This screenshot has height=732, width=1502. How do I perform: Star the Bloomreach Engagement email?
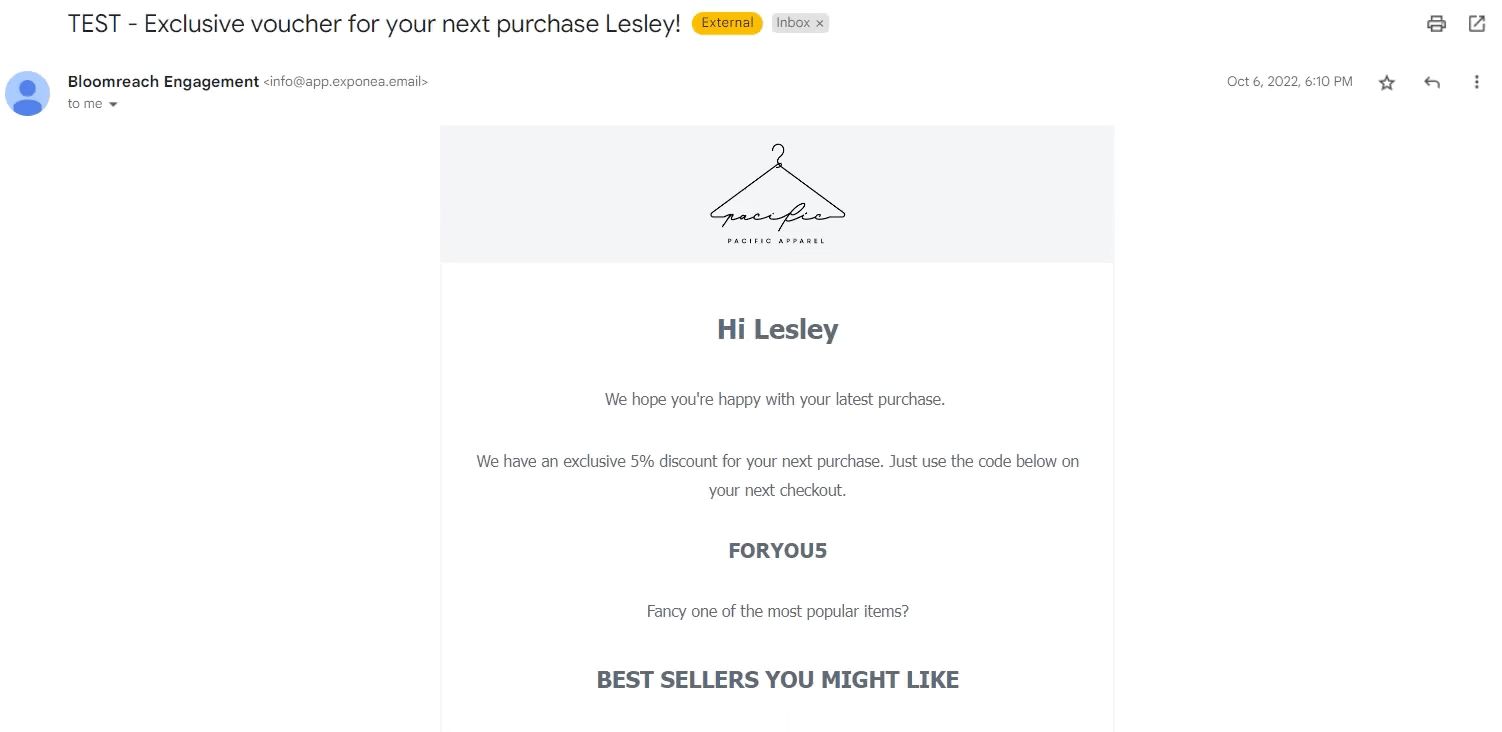point(1386,83)
